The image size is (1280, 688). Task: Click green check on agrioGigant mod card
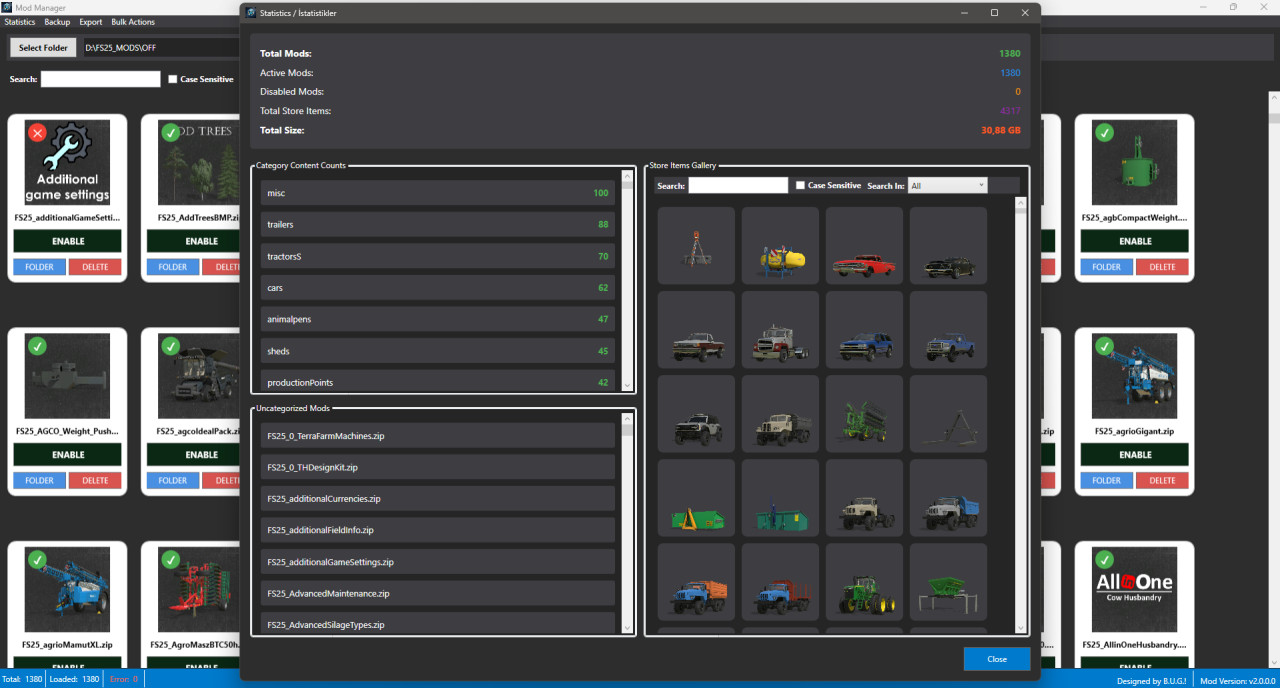[1104, 346]
